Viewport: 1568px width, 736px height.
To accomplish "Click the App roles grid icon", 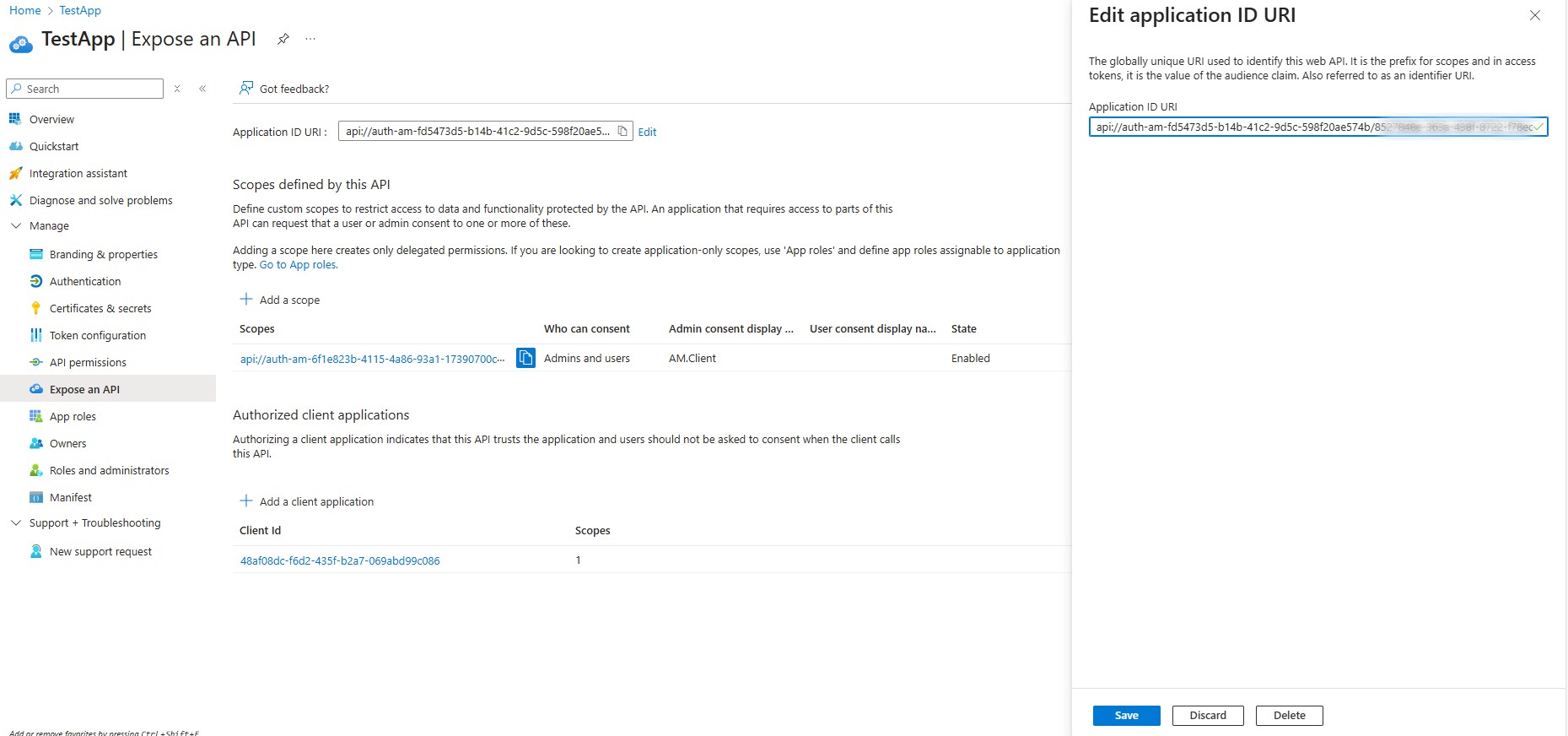I will pyautogui.click(x=35, y=416).
